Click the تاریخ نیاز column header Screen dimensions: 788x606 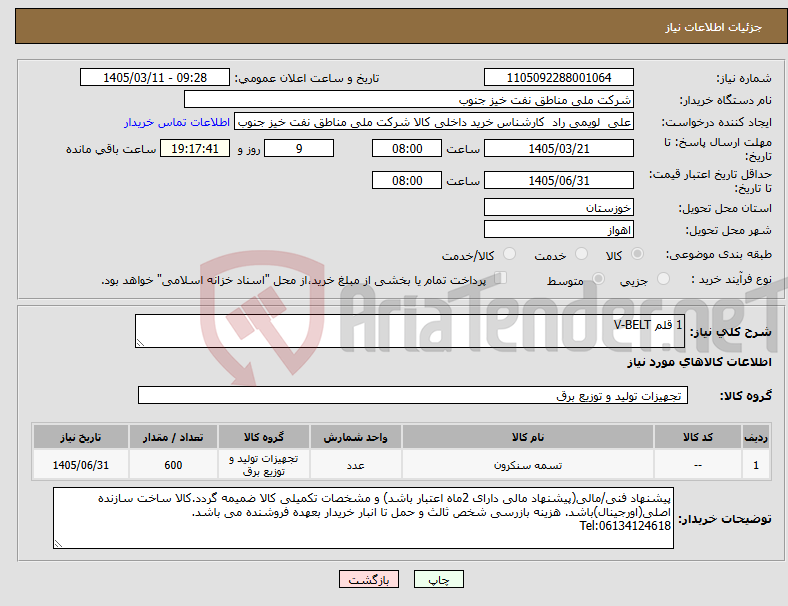click(80, 437)
